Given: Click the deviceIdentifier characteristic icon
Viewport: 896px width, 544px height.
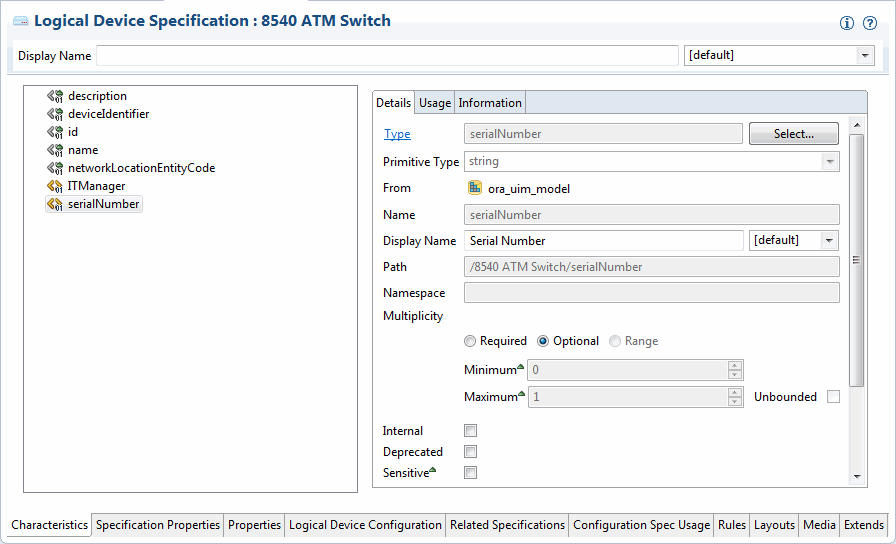Looking at the screenshot, I should tap(55, 114).
